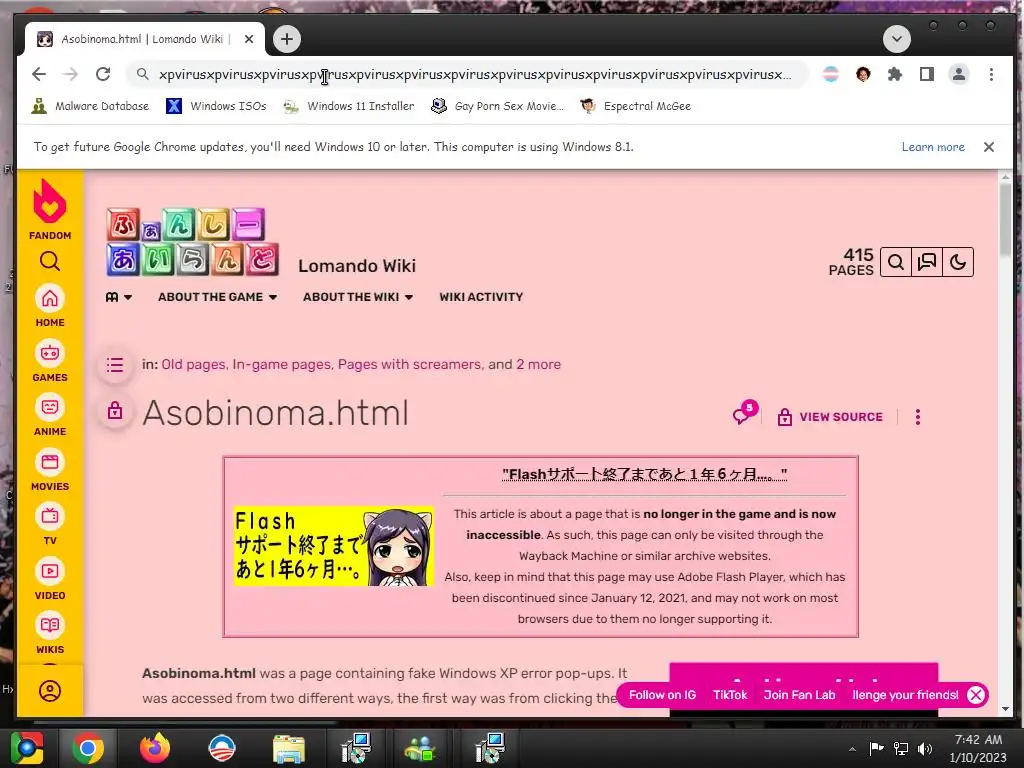Screen dimensions: 1024x768
Task: Expand ABOUT THE GAME menu
Action: point(217,297)
